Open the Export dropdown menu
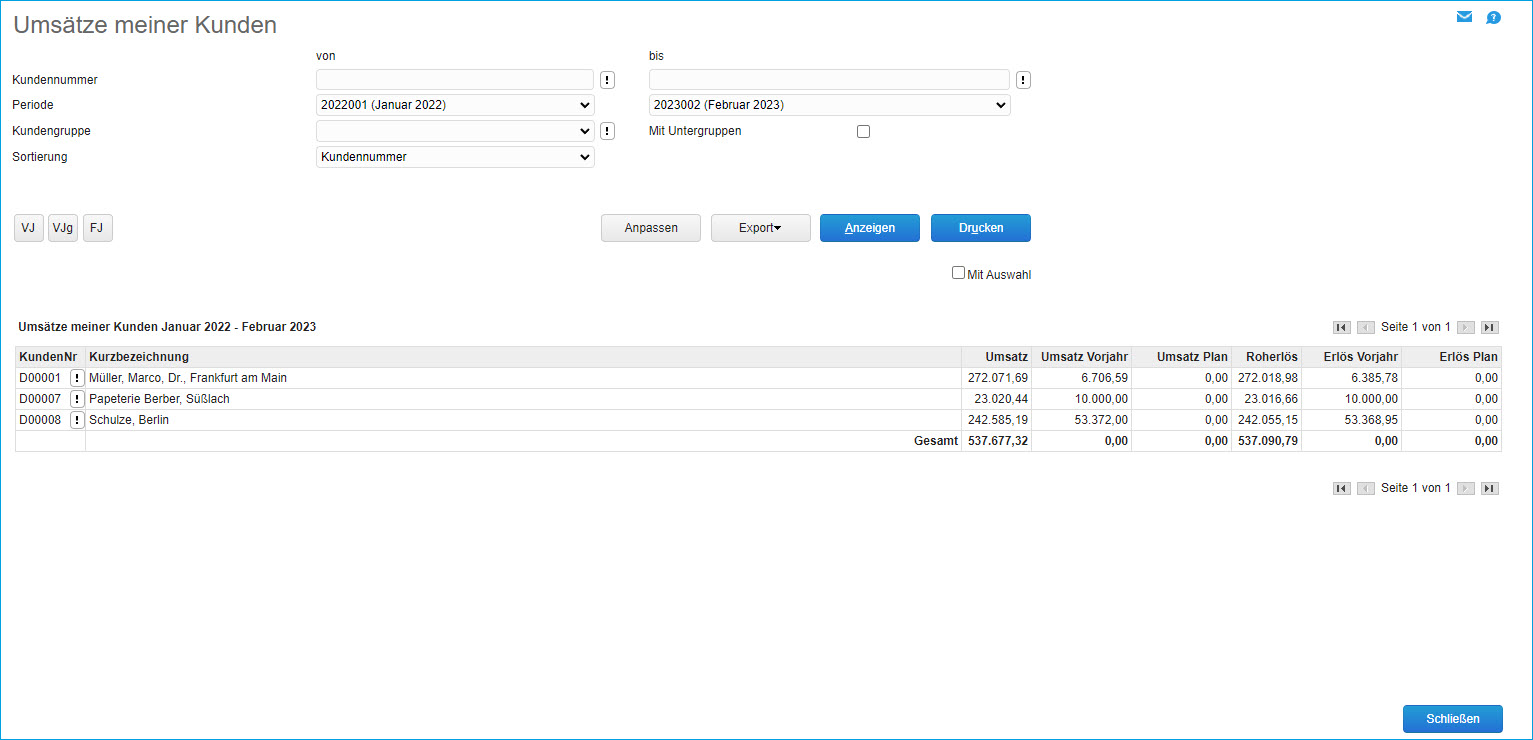Viewport: 1533px width, 740px height. point(760,228)
